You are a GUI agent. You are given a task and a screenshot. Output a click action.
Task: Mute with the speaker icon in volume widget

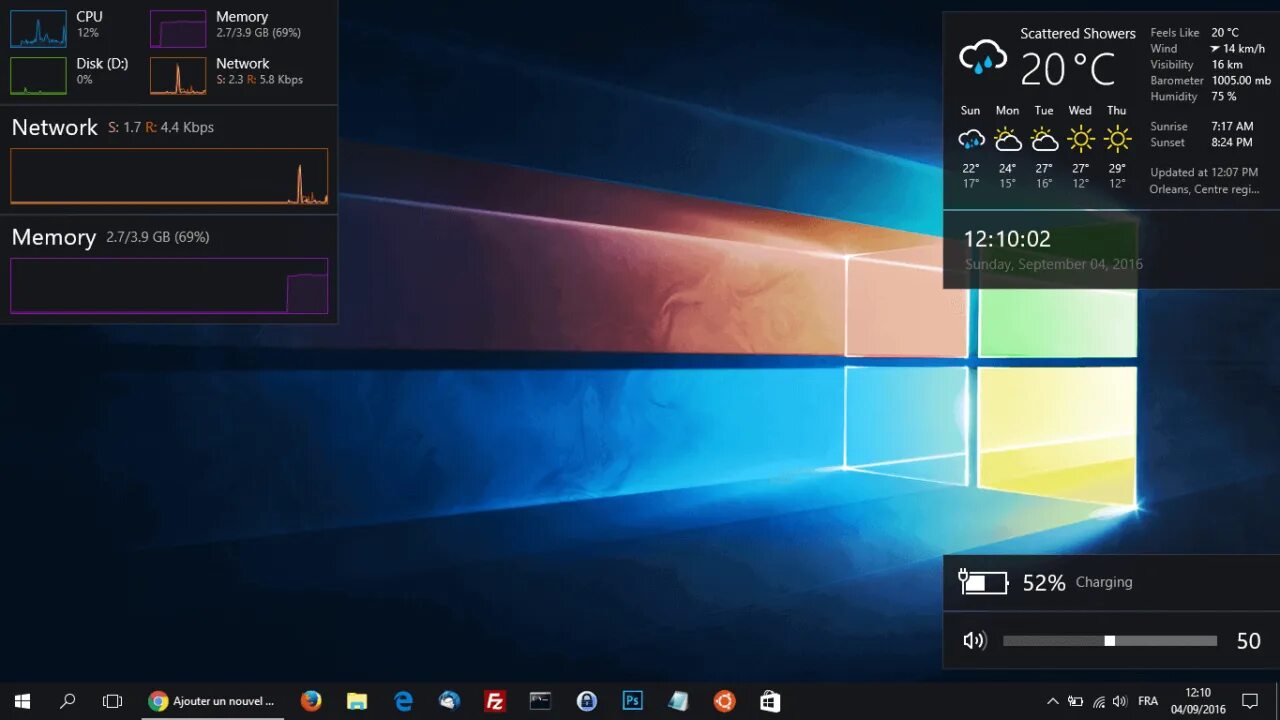point(974,641)
